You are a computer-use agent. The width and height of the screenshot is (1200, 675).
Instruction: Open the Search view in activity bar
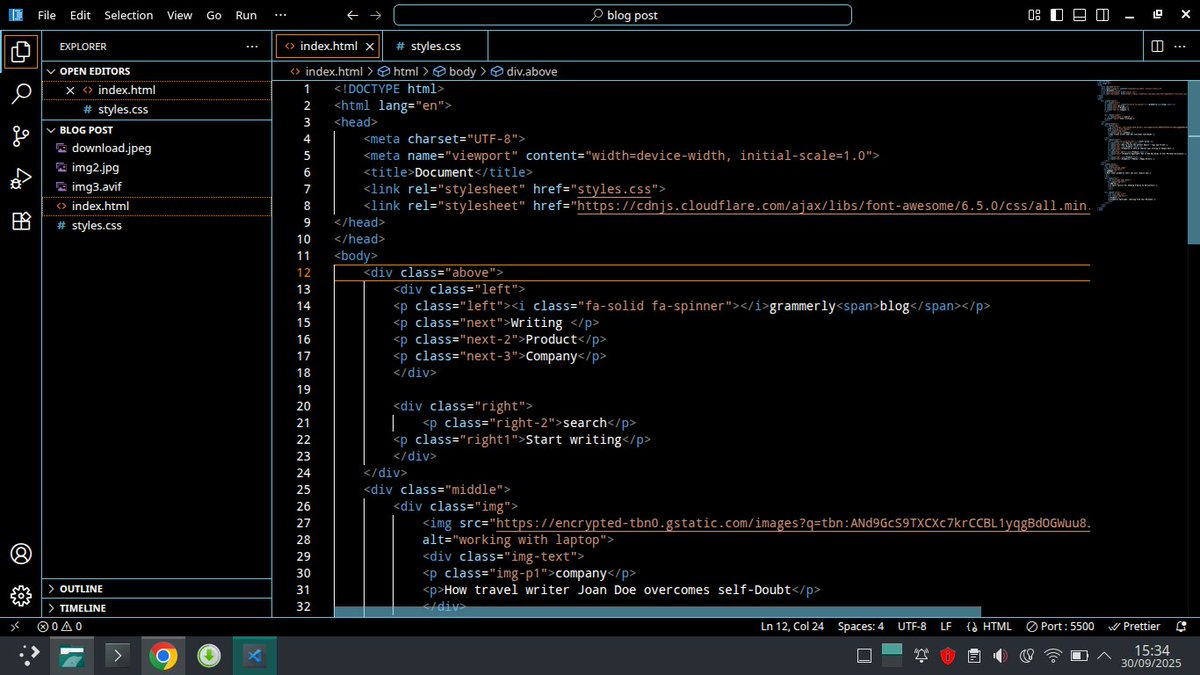click(x=21, y=94)
